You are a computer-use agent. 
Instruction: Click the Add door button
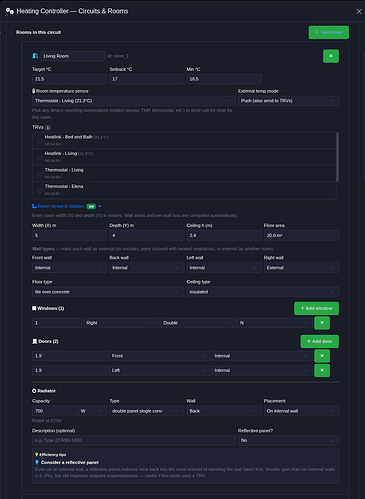(x=319, y=341)
